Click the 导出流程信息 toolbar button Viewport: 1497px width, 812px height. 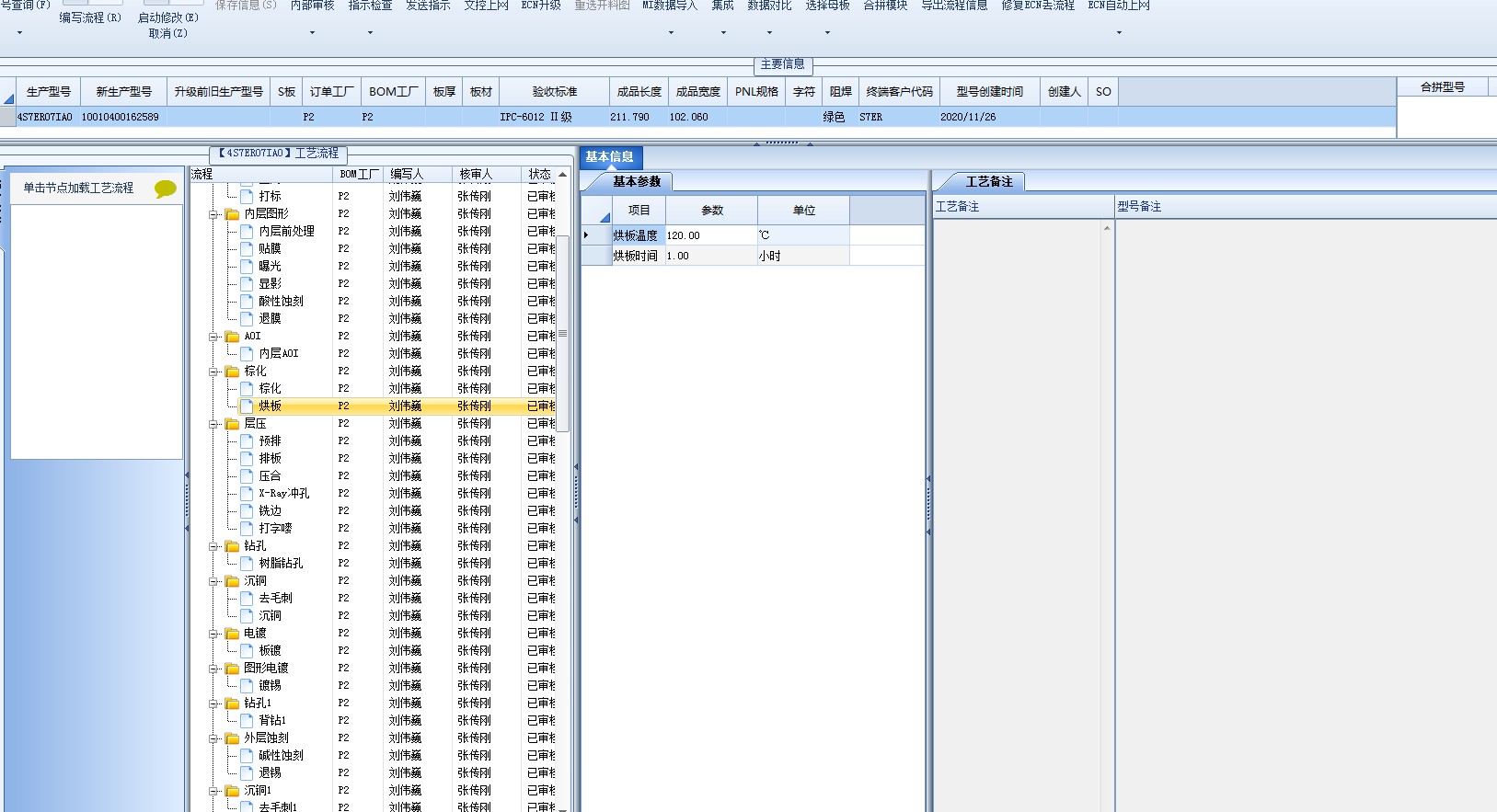coord(954,6)
